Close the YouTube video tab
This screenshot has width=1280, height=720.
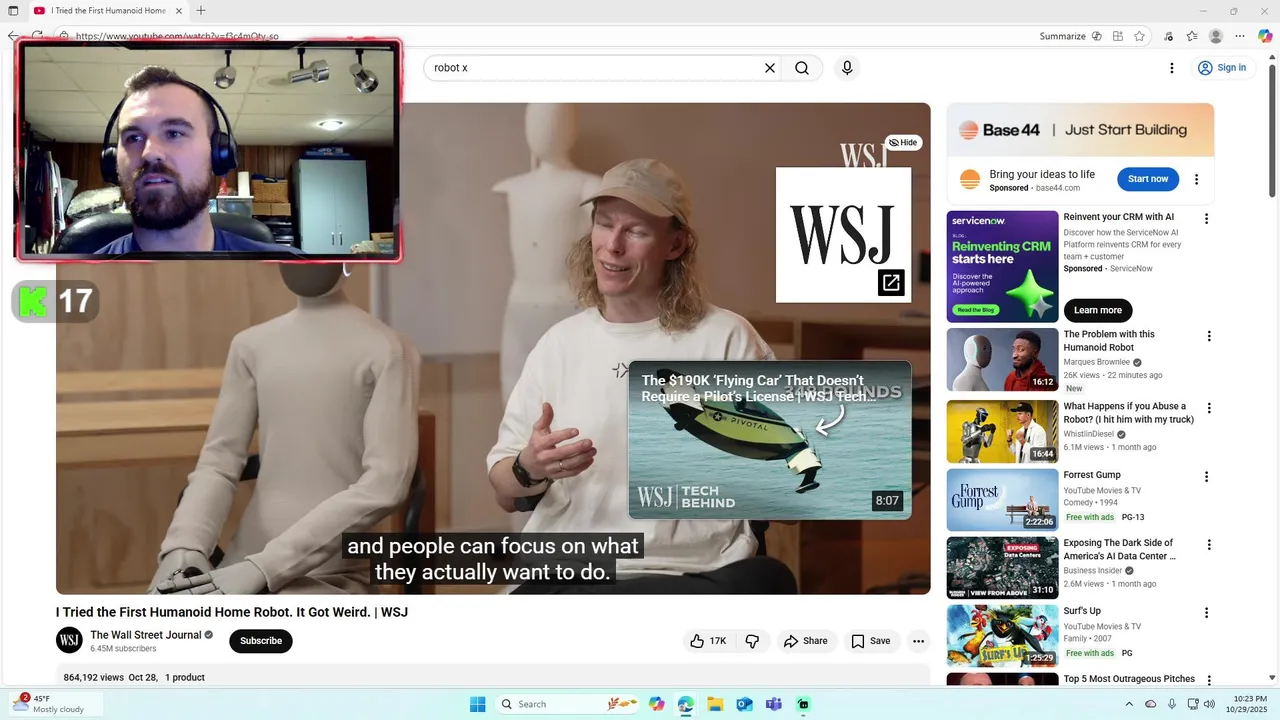pyautogui.click(x=180, y=11)
